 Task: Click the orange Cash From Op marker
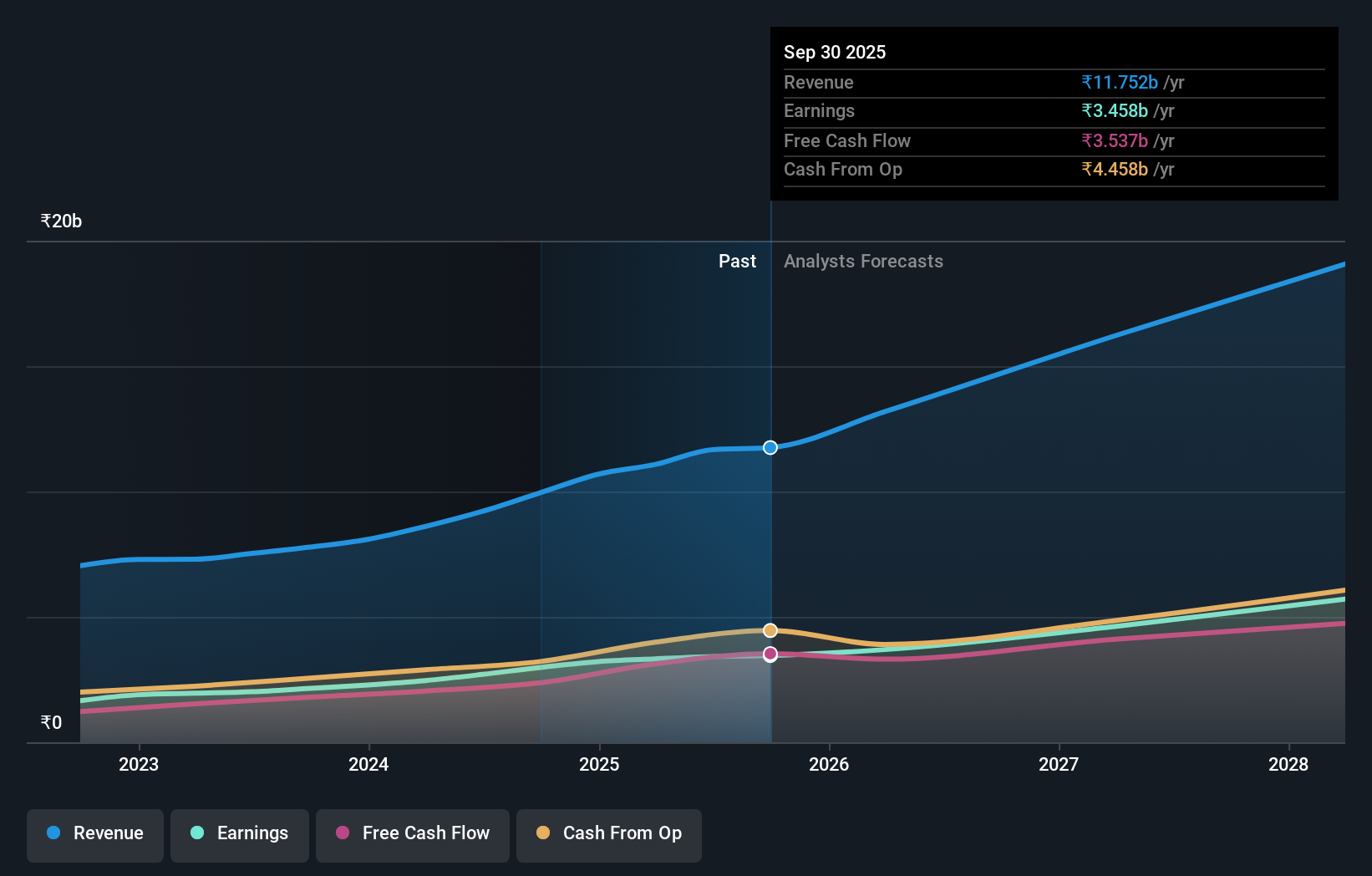point(770,629)
